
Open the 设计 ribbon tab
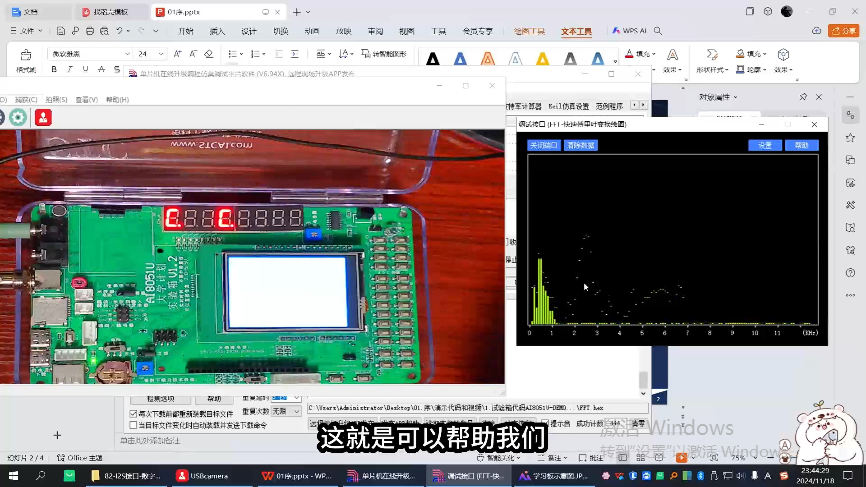click(x=249, y=31)
